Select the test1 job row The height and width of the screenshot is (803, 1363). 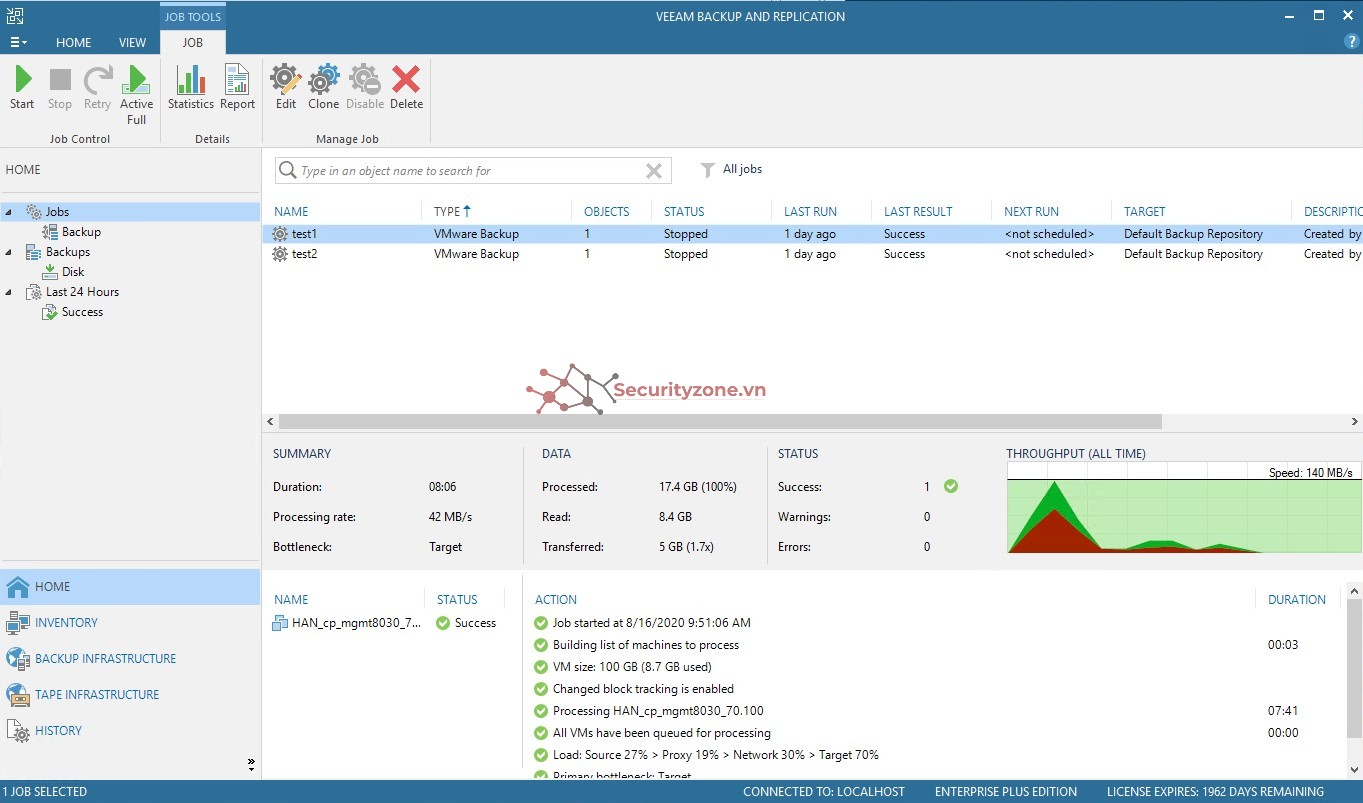click(812, 234)
